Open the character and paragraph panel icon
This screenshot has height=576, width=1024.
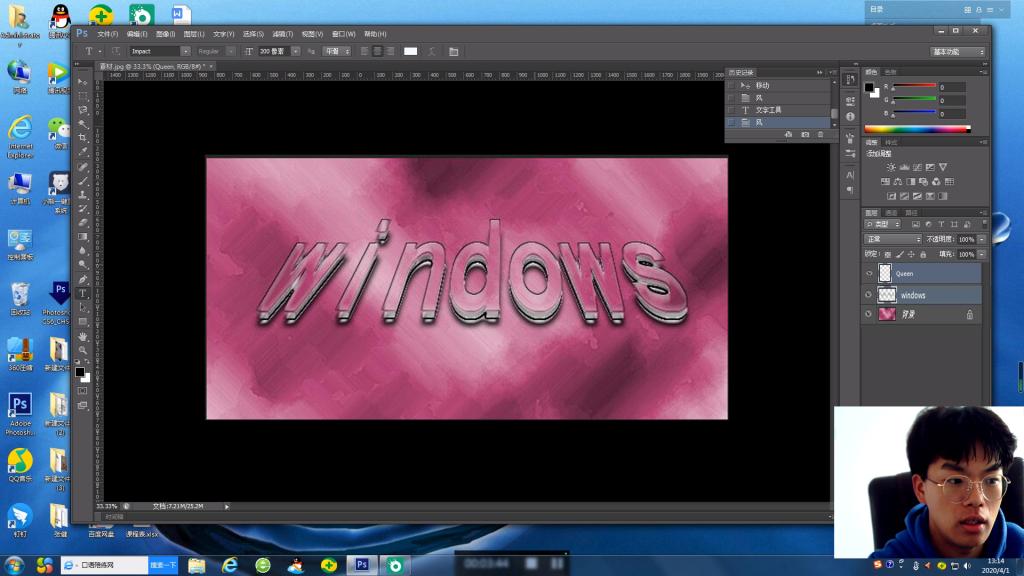(453, 51)
